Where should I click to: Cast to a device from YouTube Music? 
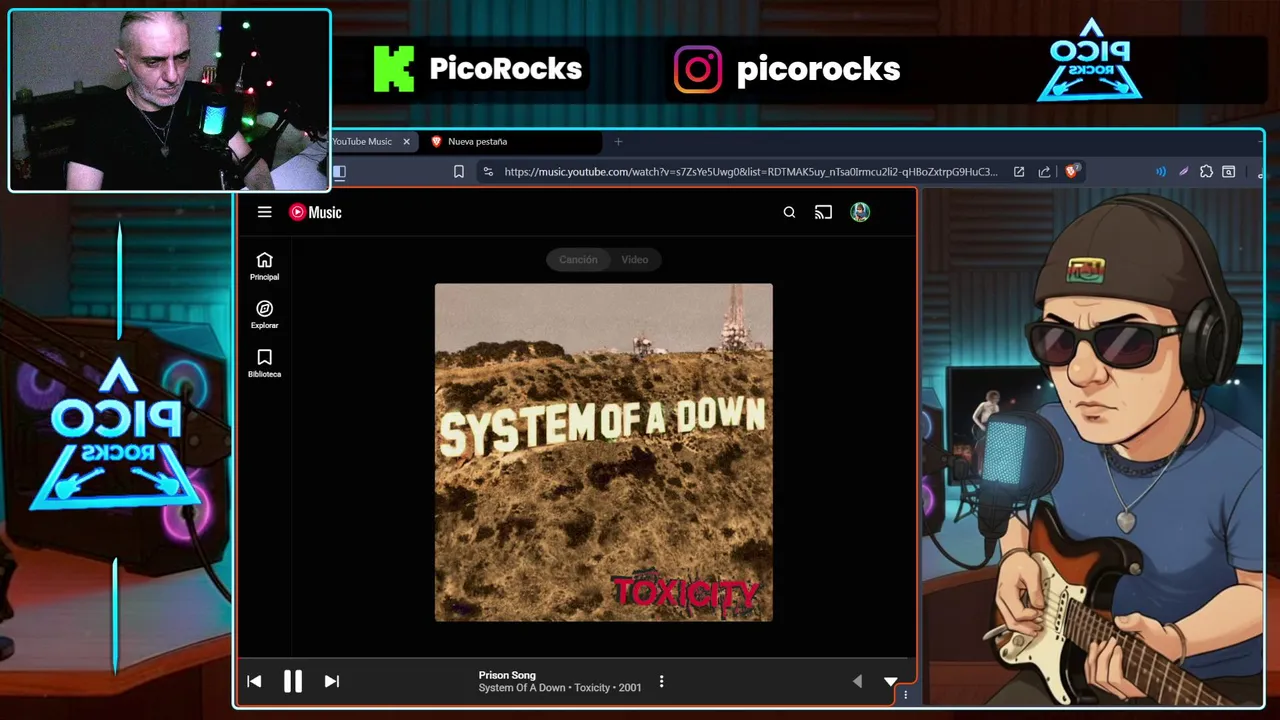[823, 212]
